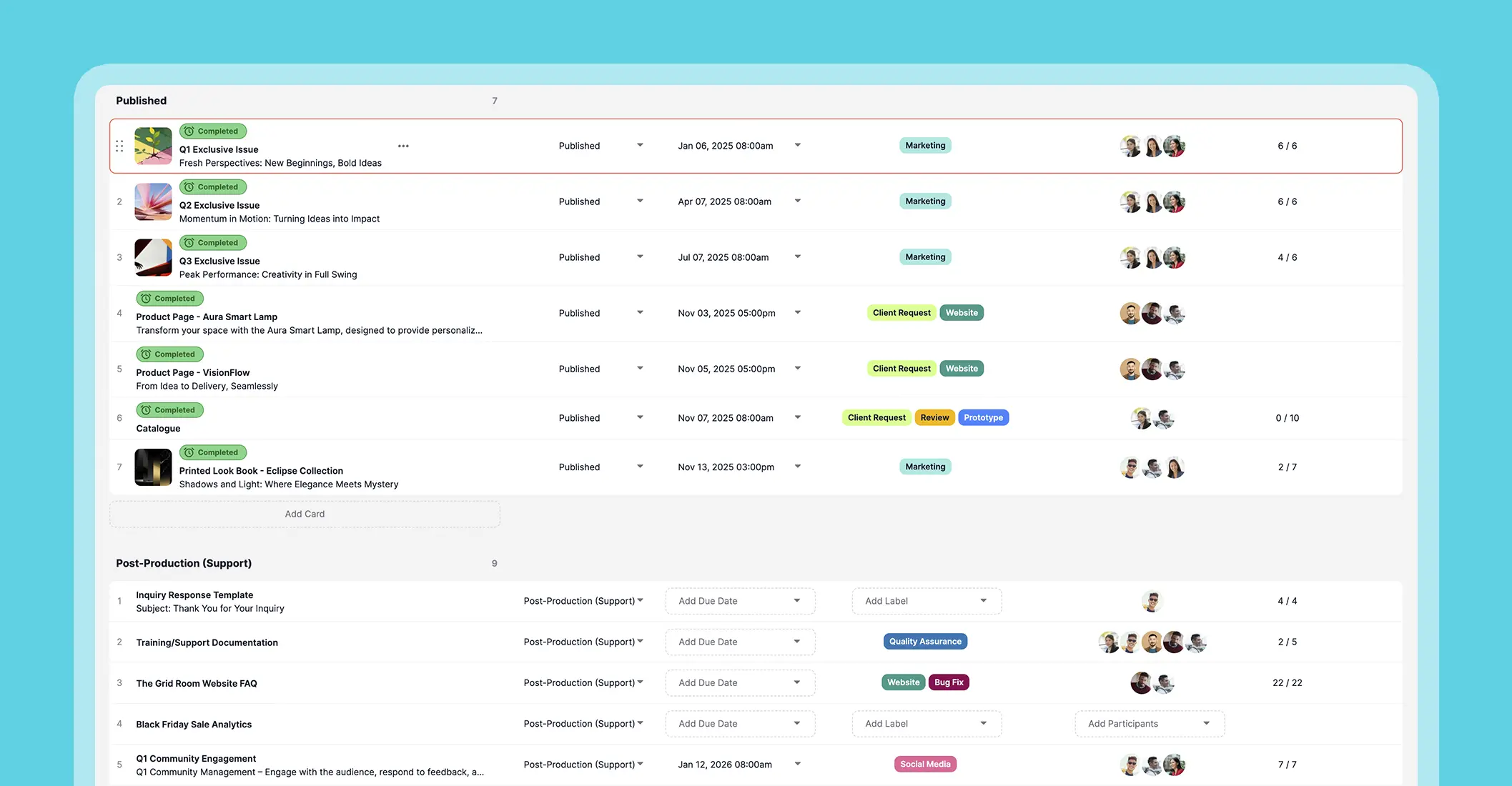Toggle Completed on Product Page - VisionFlow
1512x786 pixels.
click(169, 354)
